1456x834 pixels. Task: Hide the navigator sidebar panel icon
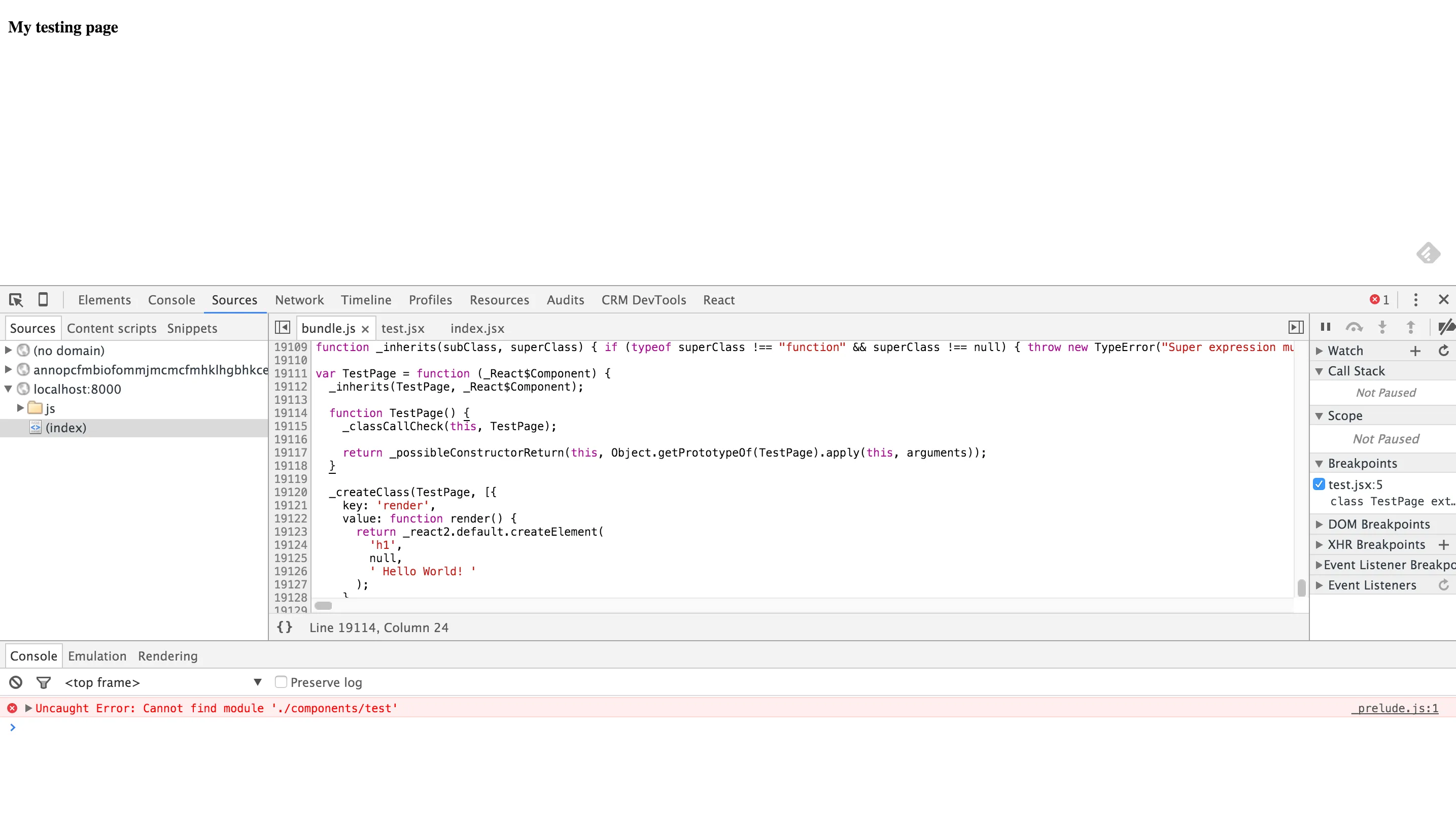[x=283, y=328]
